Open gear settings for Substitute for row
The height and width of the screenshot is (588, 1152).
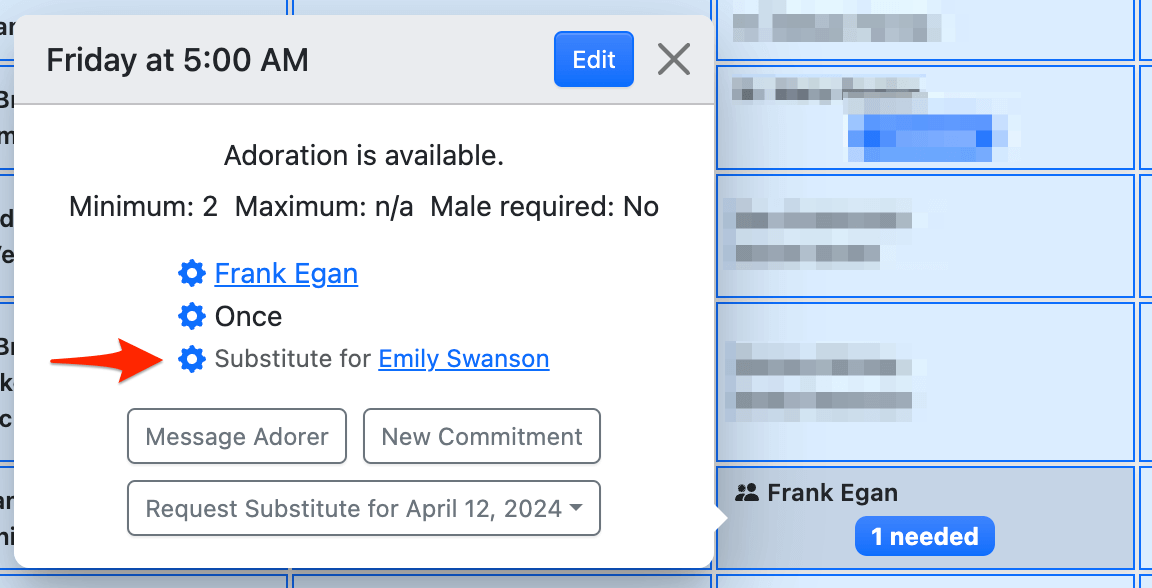pos(191,359)
